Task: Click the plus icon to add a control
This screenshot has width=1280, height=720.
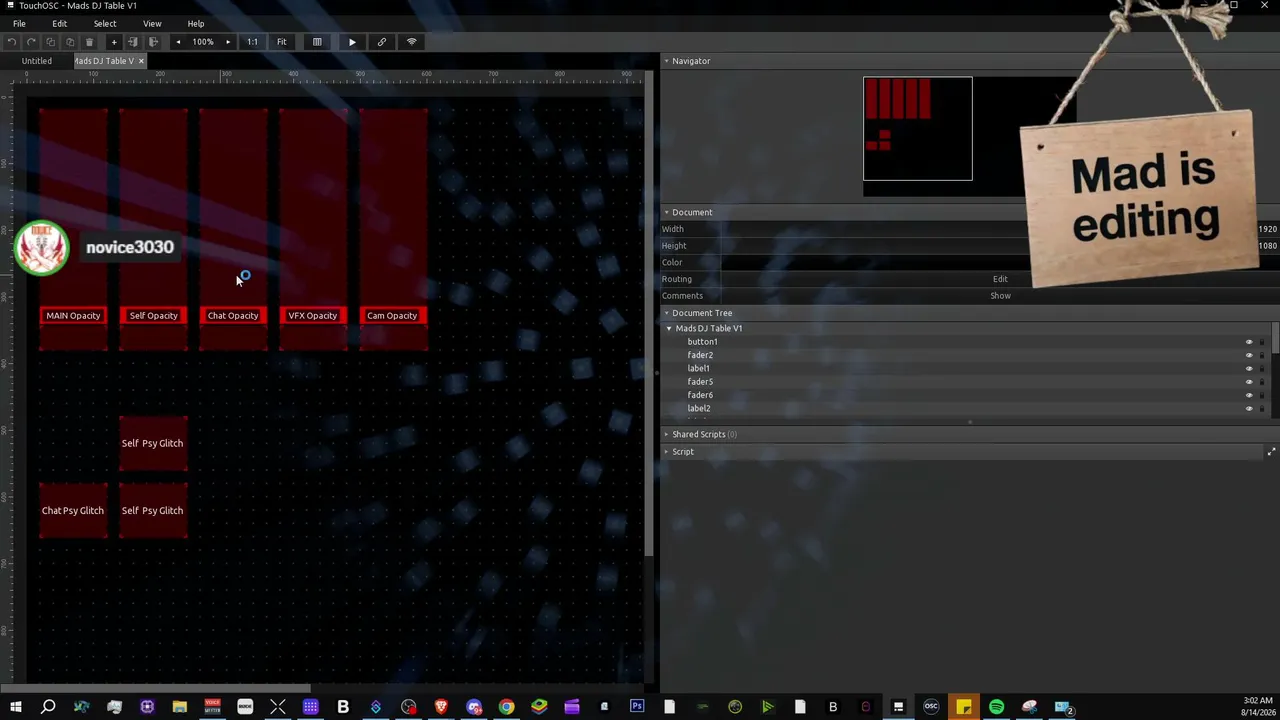Action: [114, 42]
